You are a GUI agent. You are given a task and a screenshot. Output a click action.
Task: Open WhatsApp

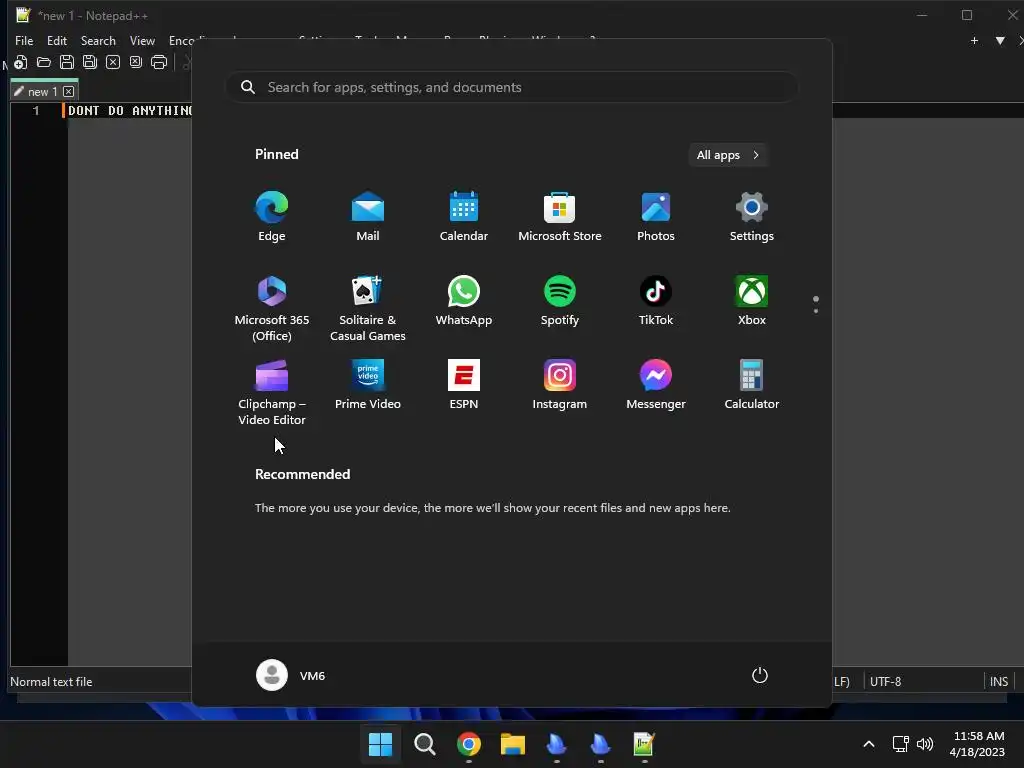tap(464, 300)
